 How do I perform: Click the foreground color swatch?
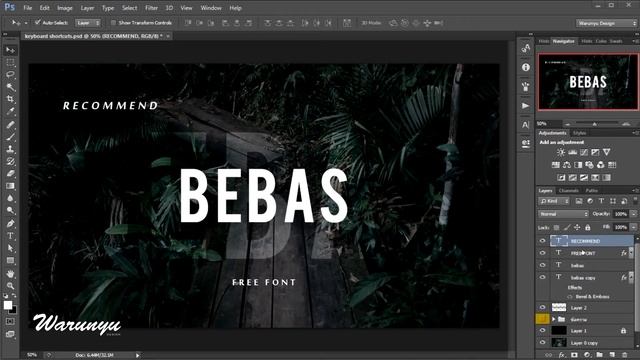[8, 305]
